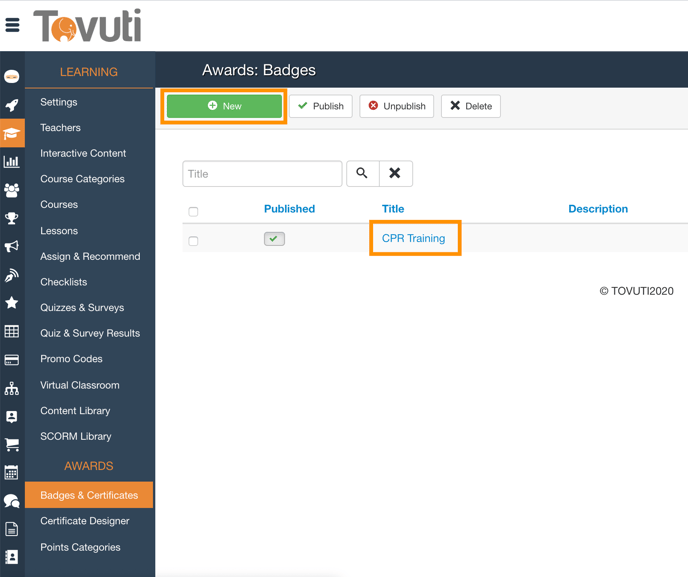
Task: Open Badges & Certificates menu item
Action: click(89, 495)
